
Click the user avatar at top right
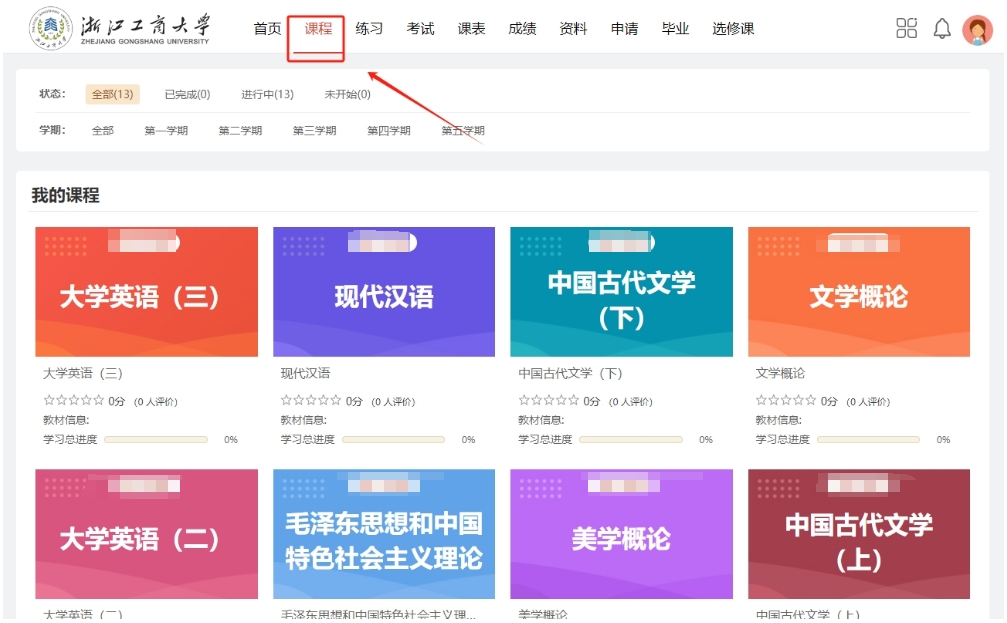pos(977,30)
